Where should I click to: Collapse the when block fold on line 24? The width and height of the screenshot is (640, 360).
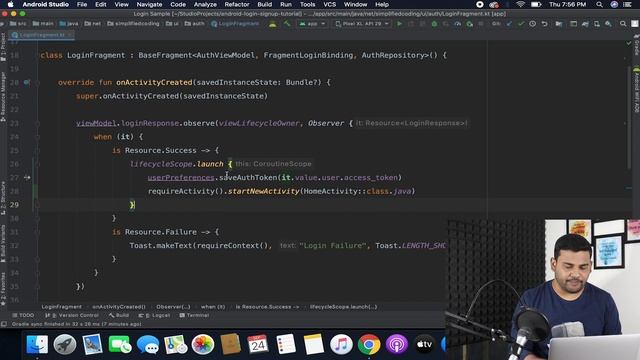[37, 137]
